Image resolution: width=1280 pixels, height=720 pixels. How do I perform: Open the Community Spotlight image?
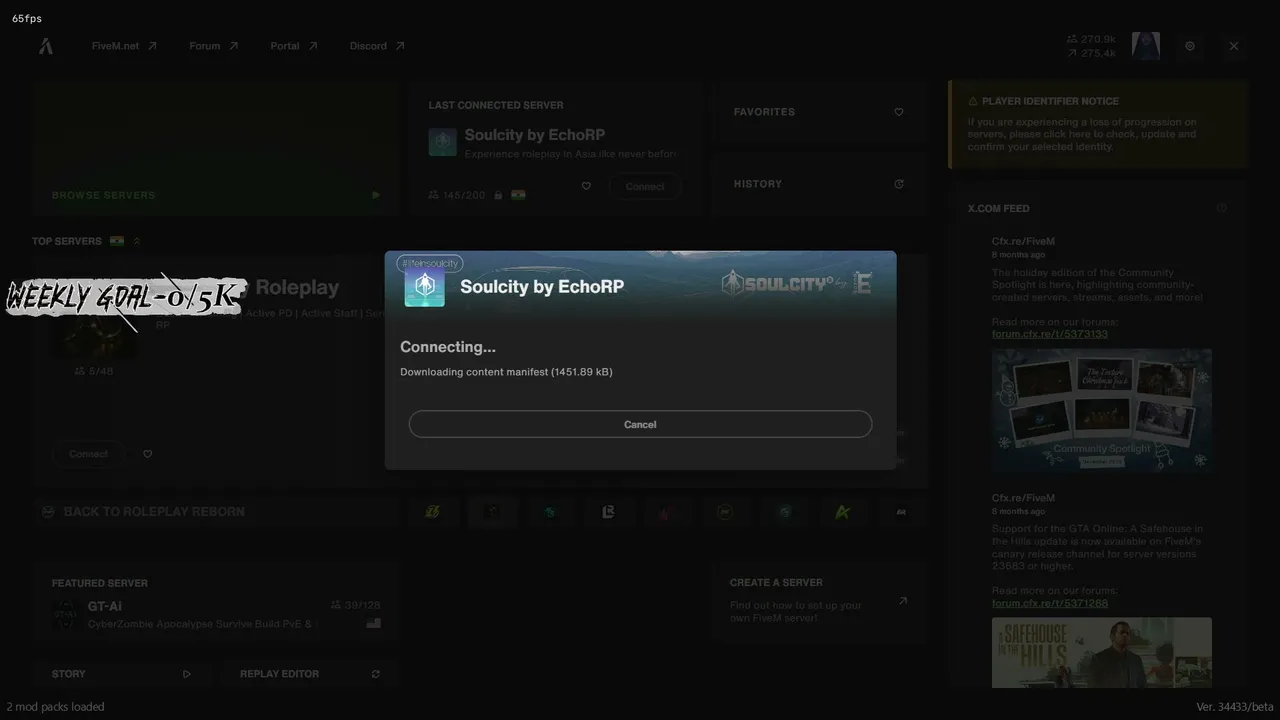tap(1102, 409)
